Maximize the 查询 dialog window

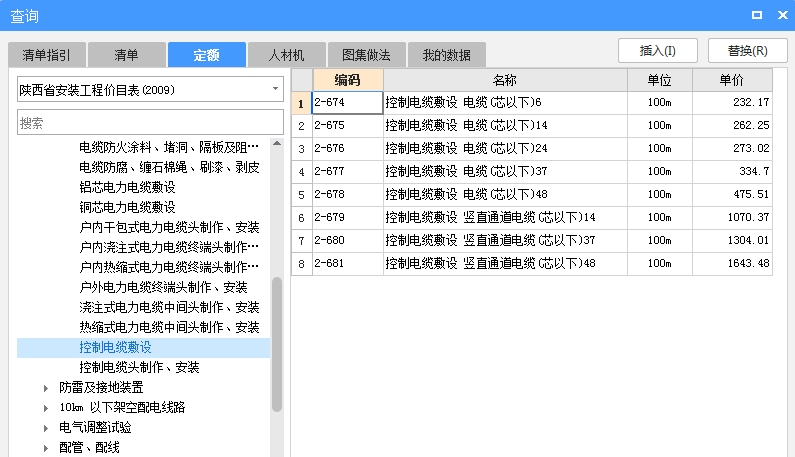tap(756, 15)
